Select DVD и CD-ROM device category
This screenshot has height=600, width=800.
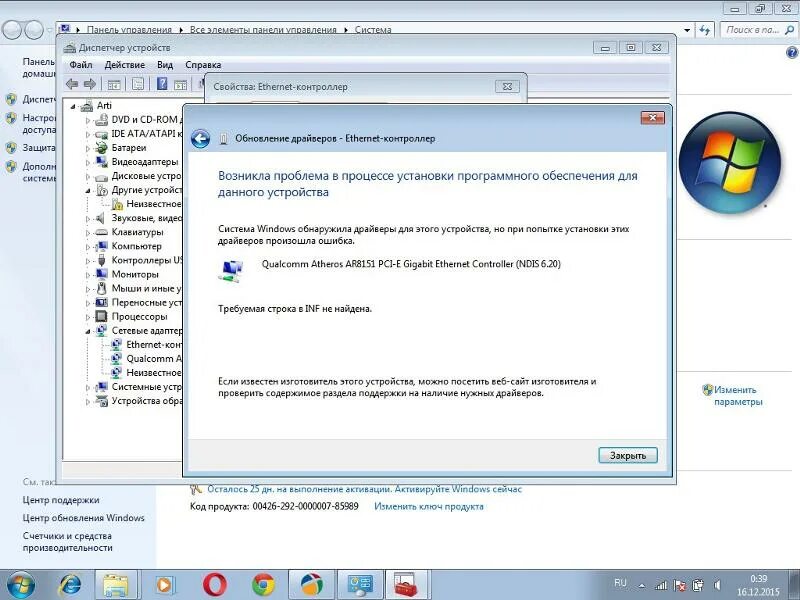144,119
